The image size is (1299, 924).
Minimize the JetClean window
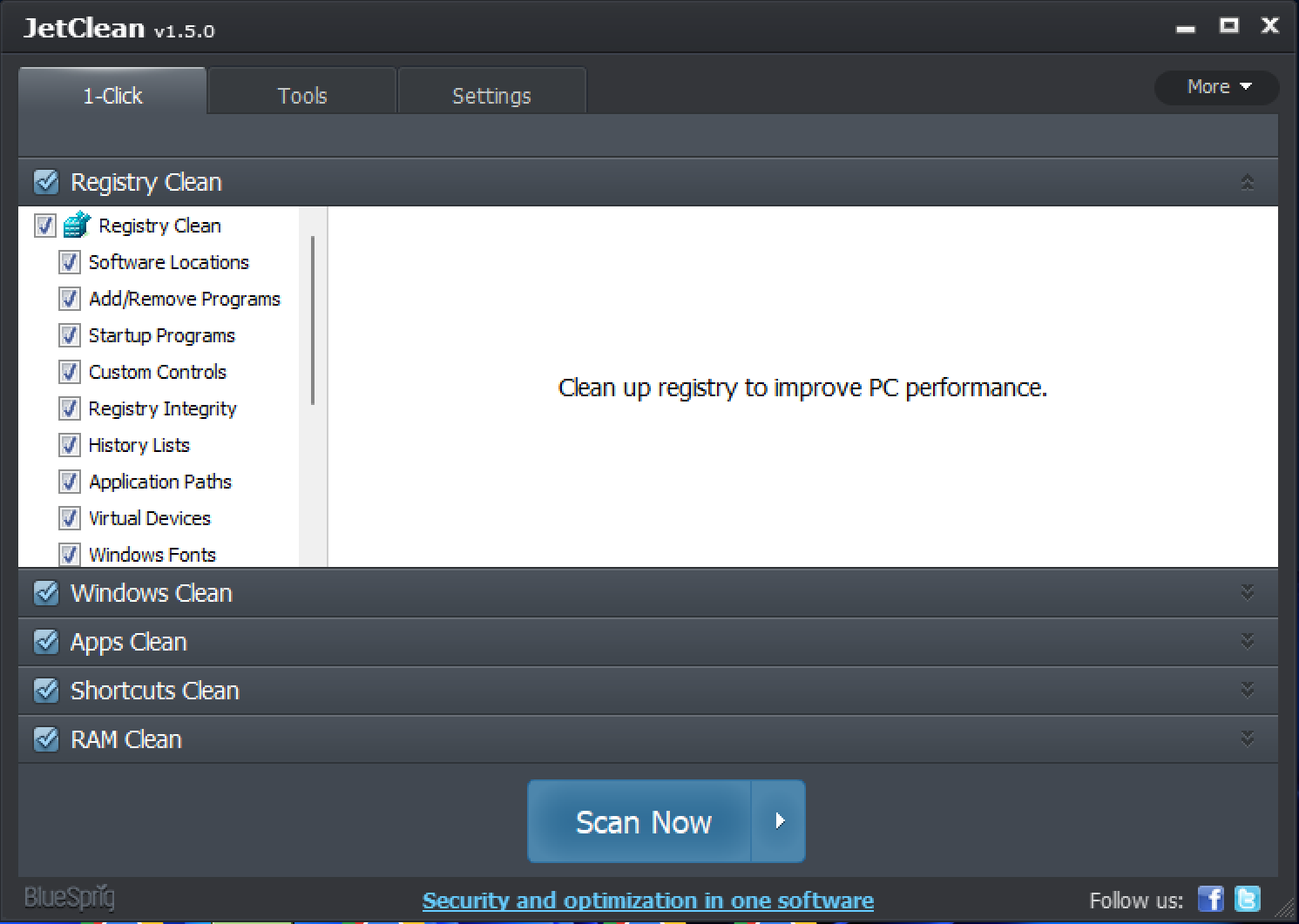coord(1186,28)
